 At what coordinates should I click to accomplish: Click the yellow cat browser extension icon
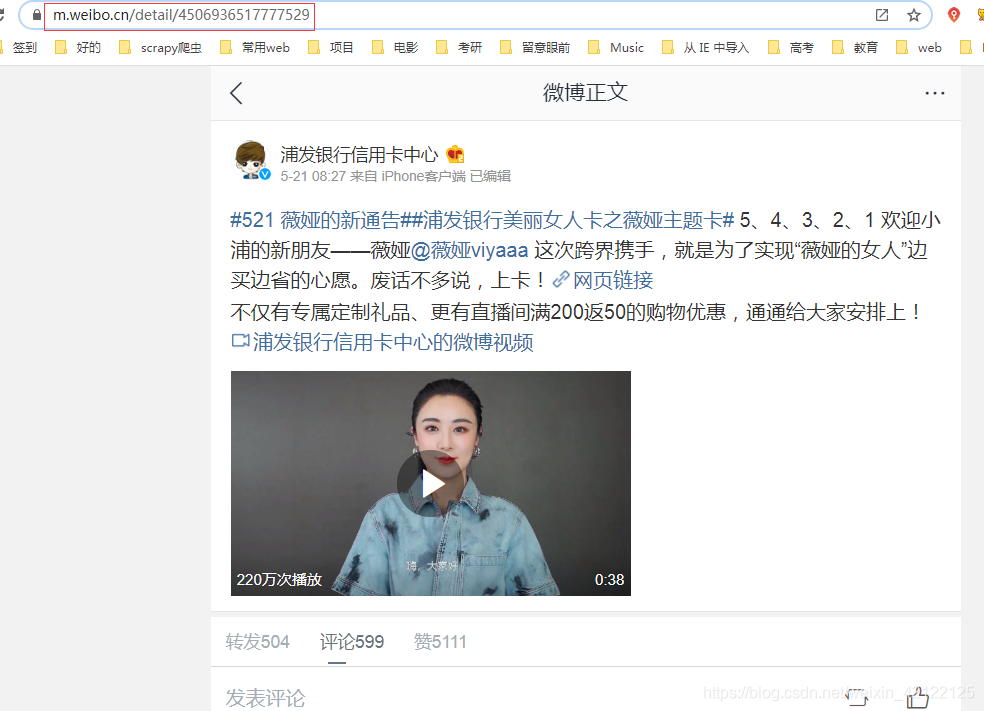coord(980,15)
